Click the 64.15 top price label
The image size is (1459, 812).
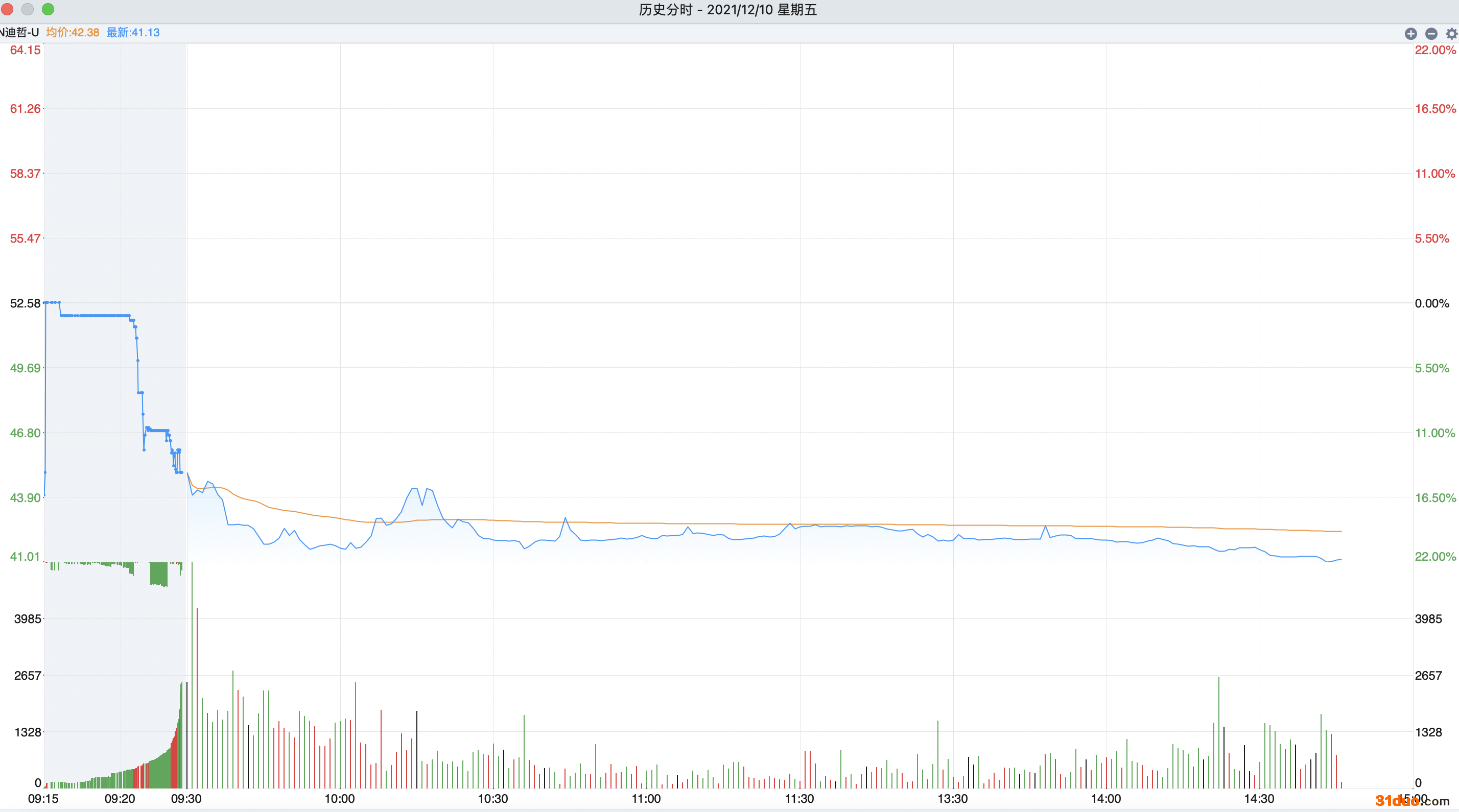[x=26, y=50]
